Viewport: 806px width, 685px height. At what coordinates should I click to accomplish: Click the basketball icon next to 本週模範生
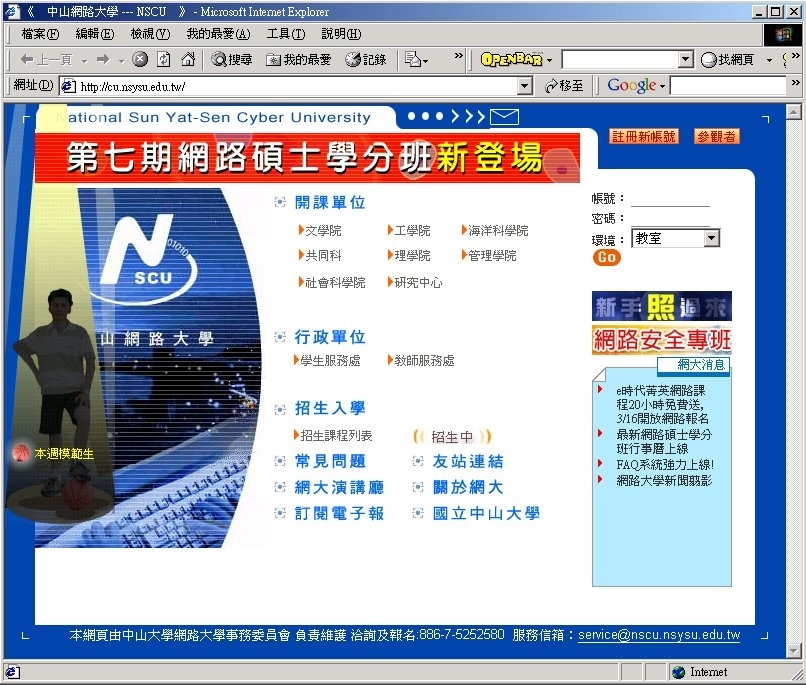pos(21,453)
